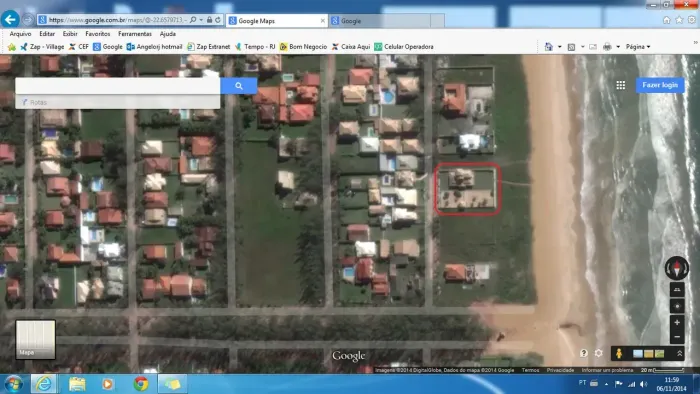Switch to Mapa view thumbnail
Image resolution: width=700 pixels, height=394 pixels.
35,340
